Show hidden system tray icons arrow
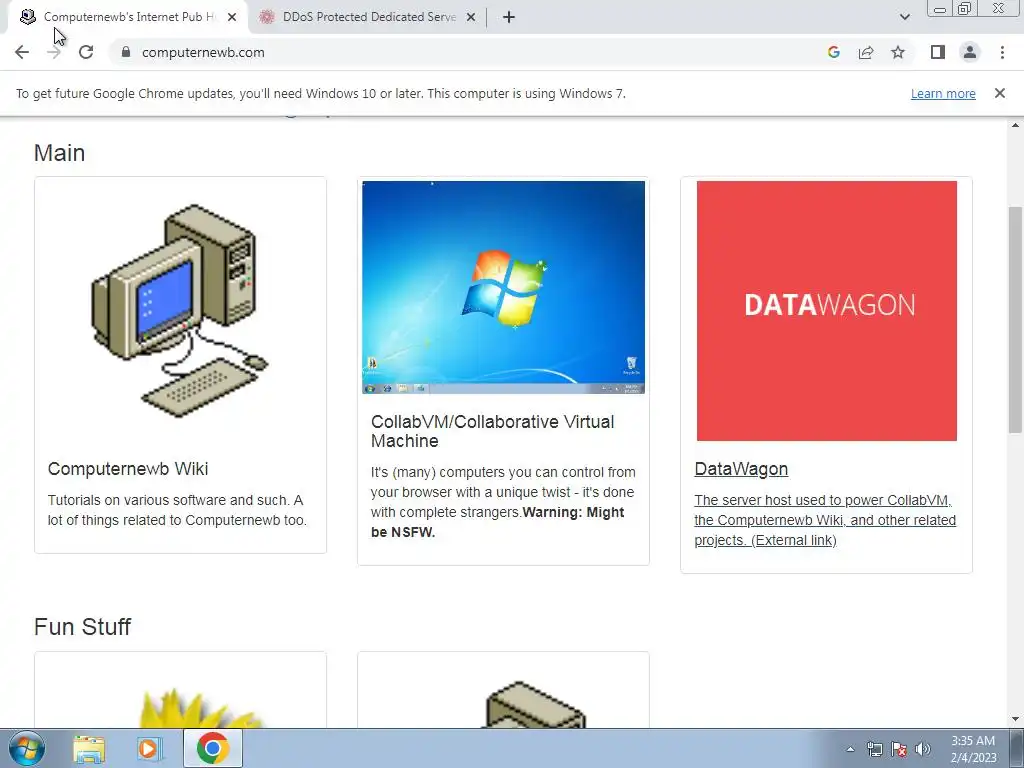This screenshot has height=768, width=1024. 850,749
